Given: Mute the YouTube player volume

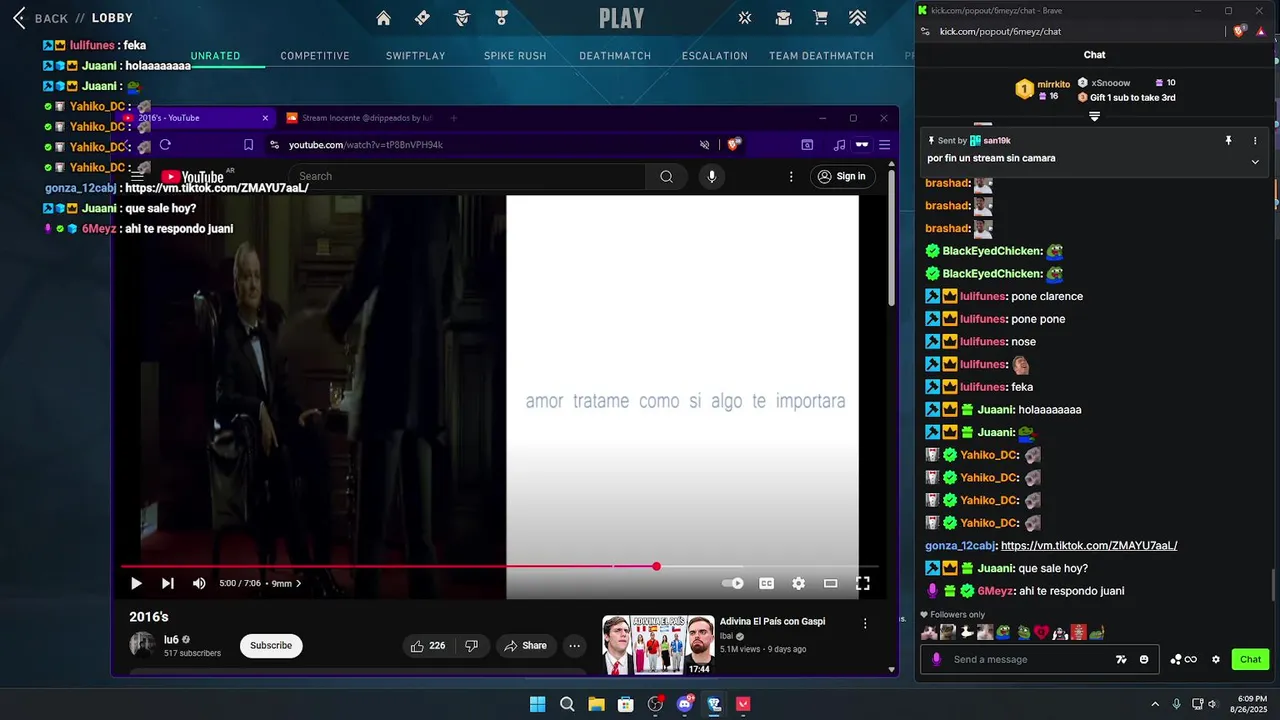Looking at the screenshot, I should click(x=199, y=583).
